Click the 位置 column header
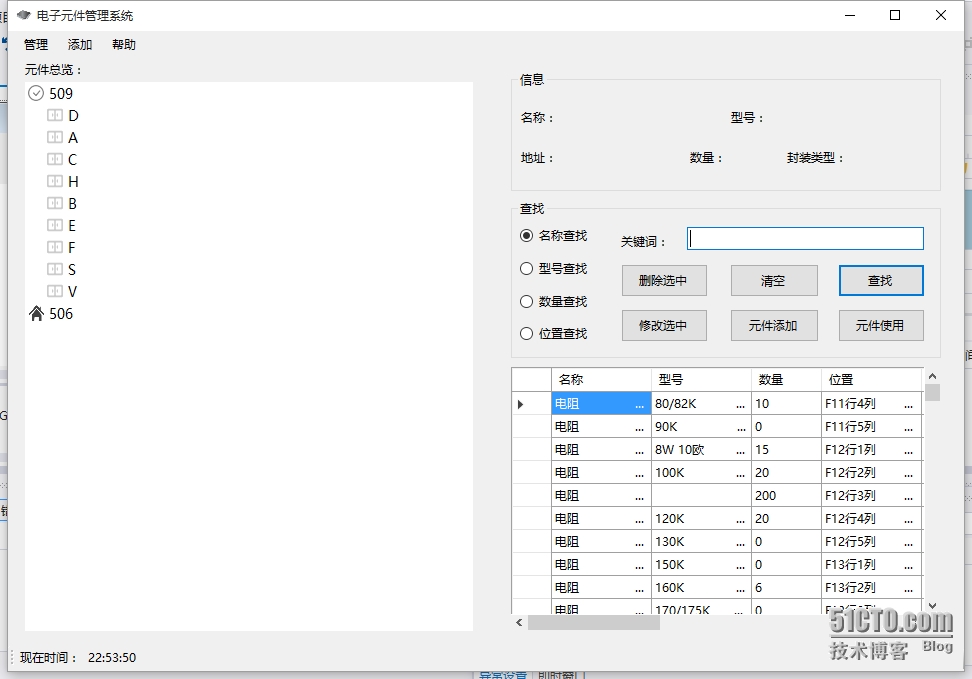The width and height of the screenshot is (972, 679). coord(872,379)
